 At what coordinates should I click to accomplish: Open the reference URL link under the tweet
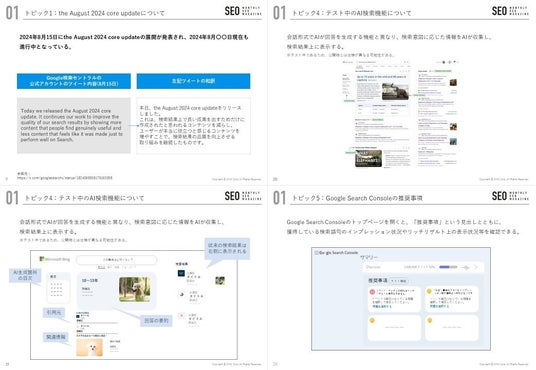pyautogui.click(x=65, y=178)
